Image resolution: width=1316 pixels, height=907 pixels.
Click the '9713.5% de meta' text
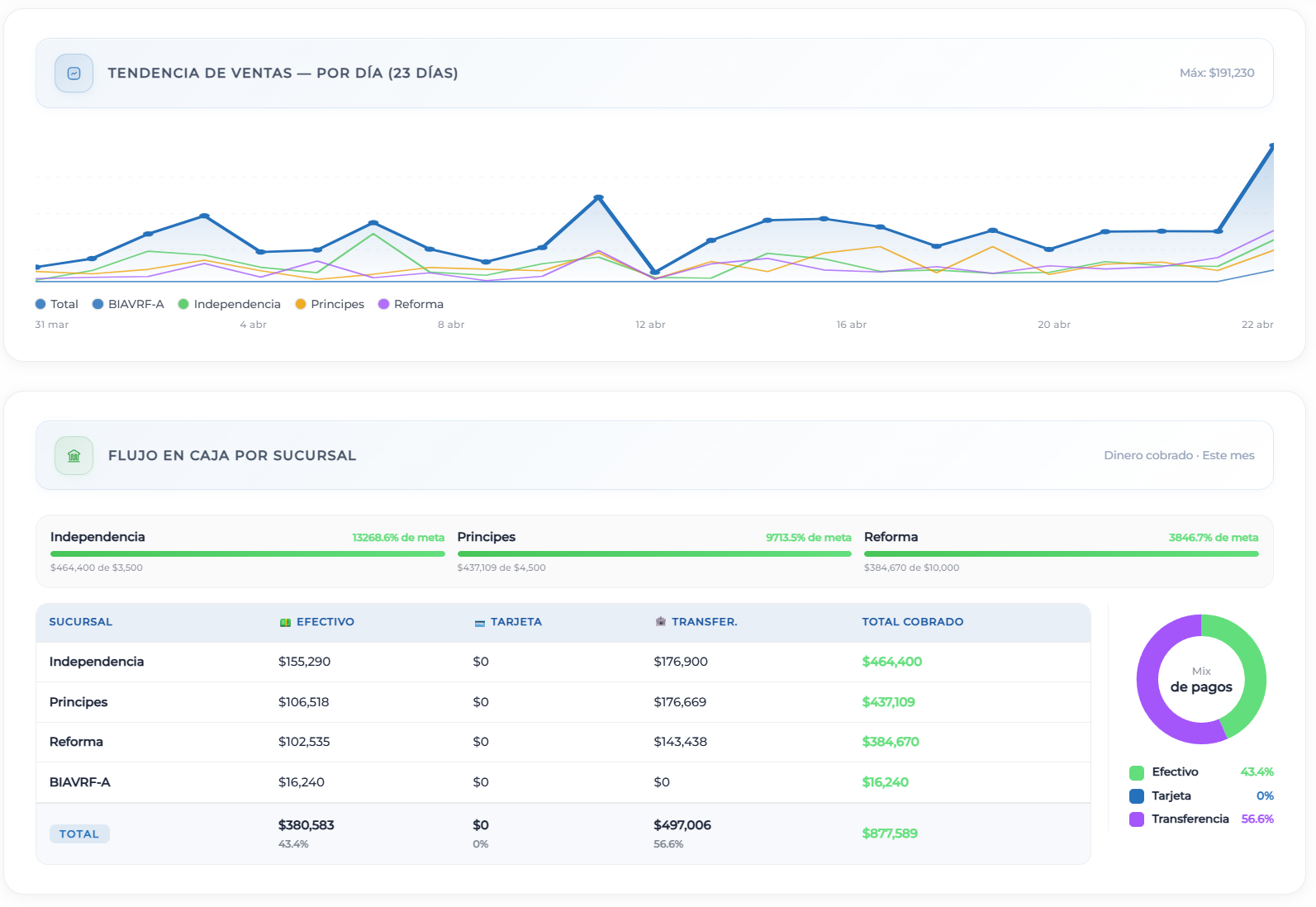(809, 538)
